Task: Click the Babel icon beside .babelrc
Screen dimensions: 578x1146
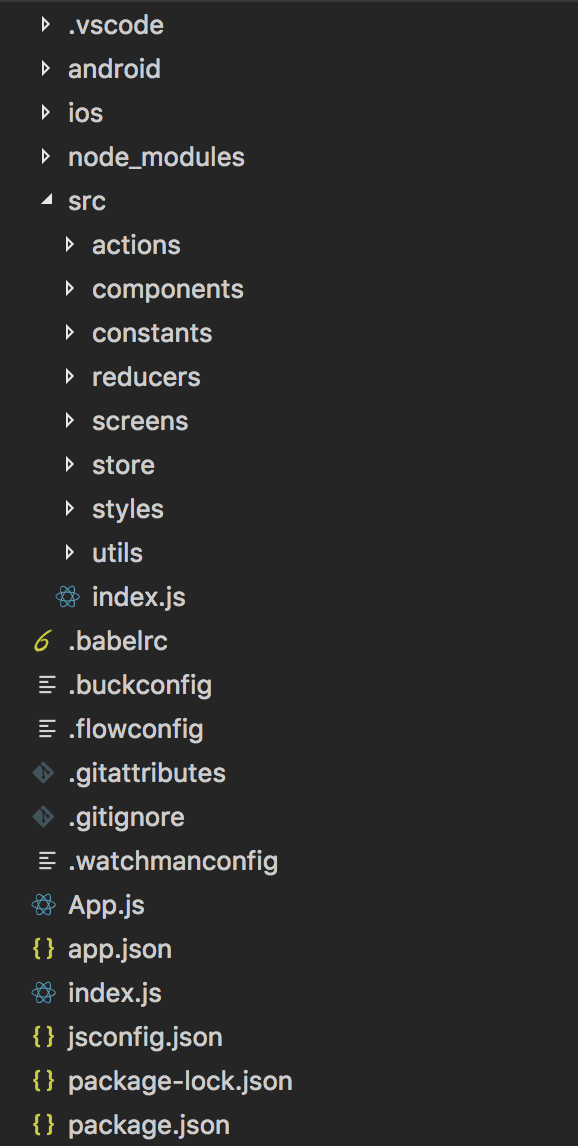Action: 43,640
